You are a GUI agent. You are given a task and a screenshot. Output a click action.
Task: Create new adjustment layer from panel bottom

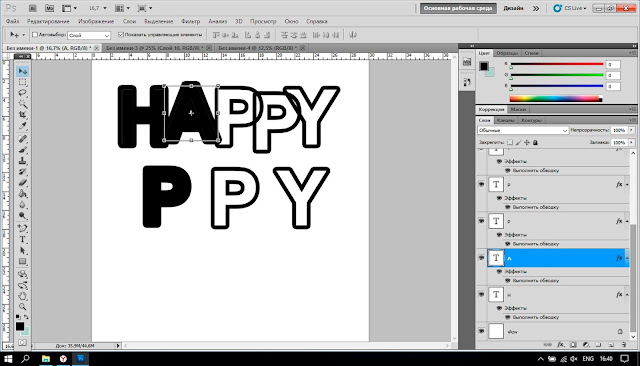[586, 344]
